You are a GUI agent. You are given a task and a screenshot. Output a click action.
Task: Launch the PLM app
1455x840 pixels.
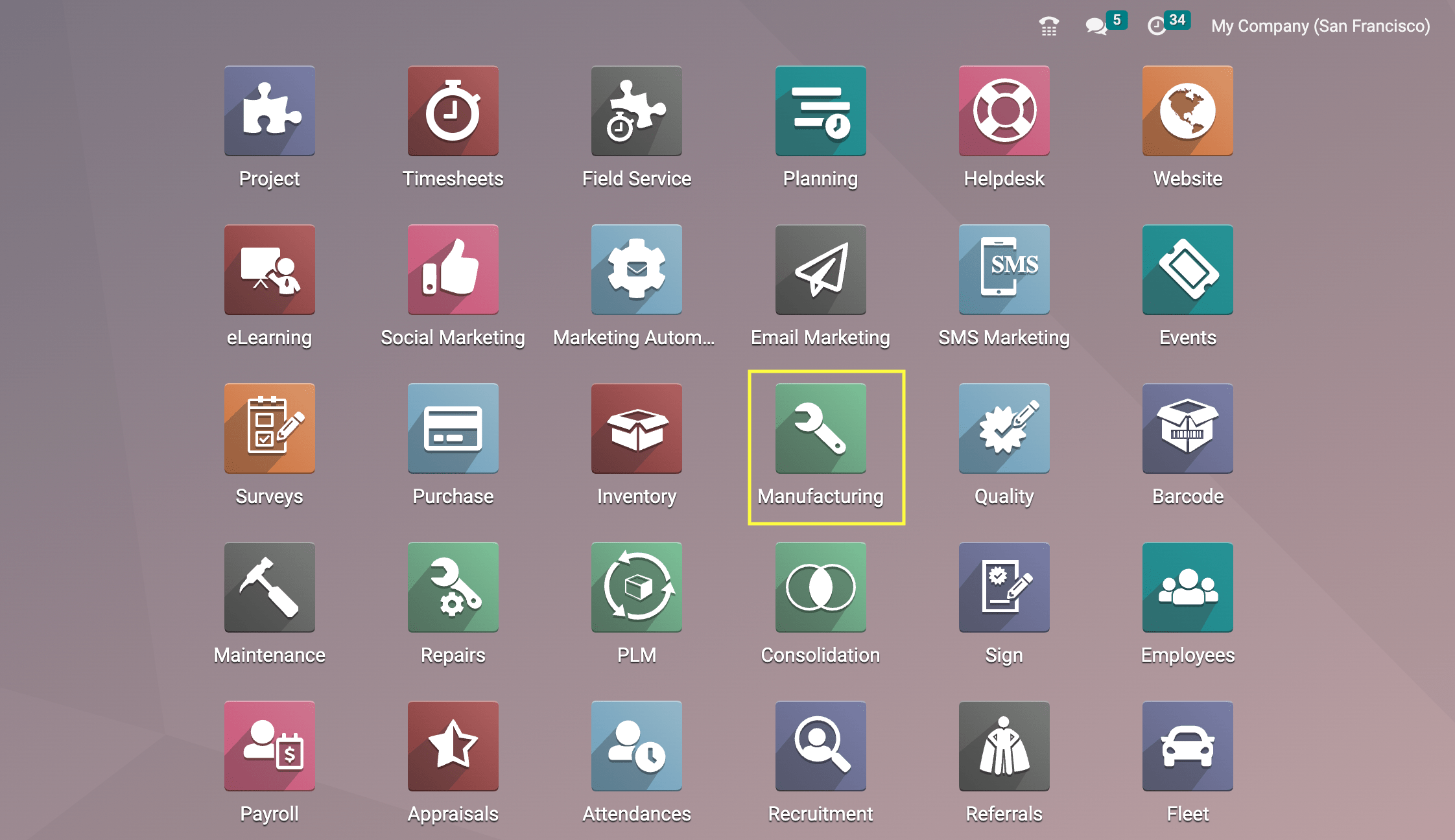point(636,587)
